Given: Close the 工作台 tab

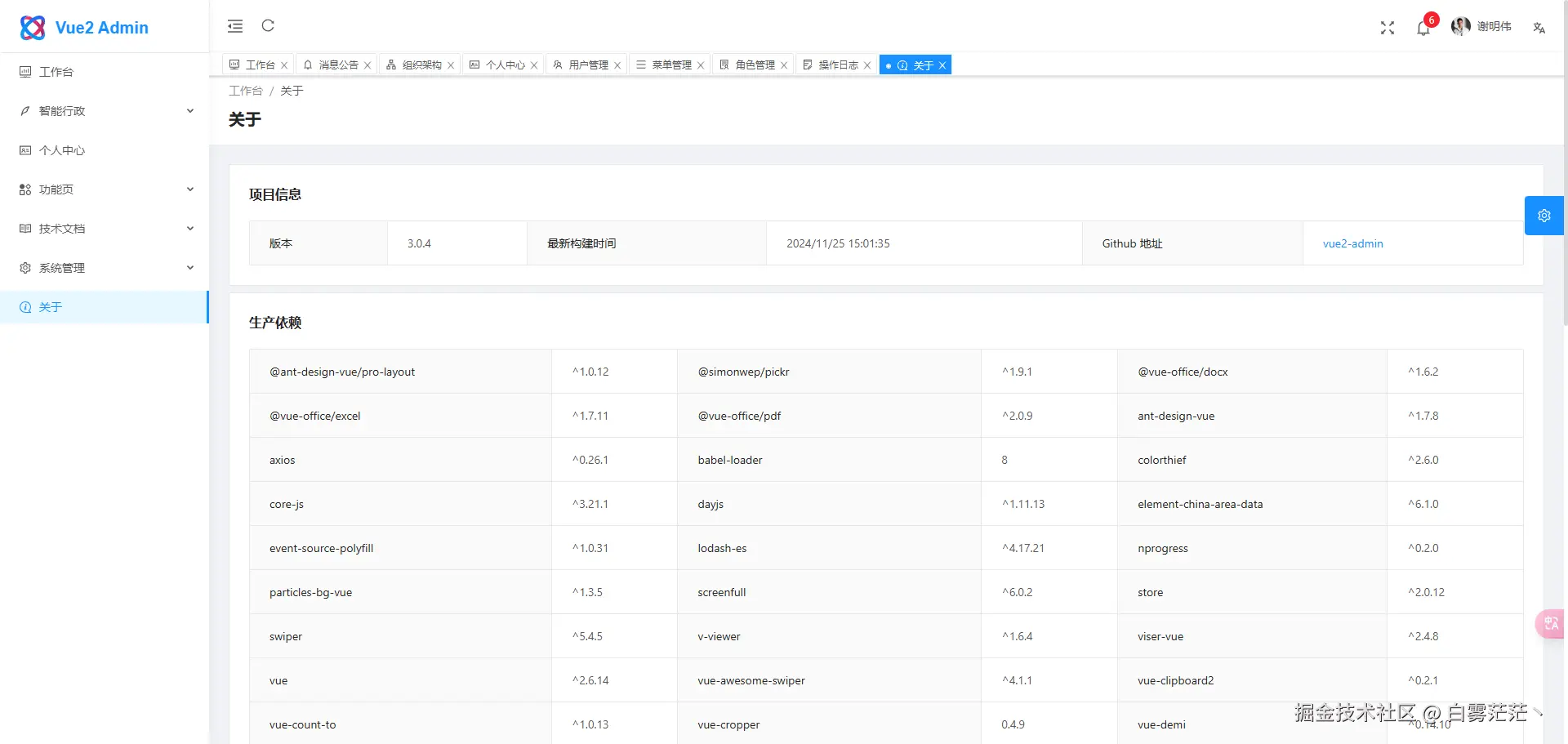Looking at the screenshot, I should 284,65.
